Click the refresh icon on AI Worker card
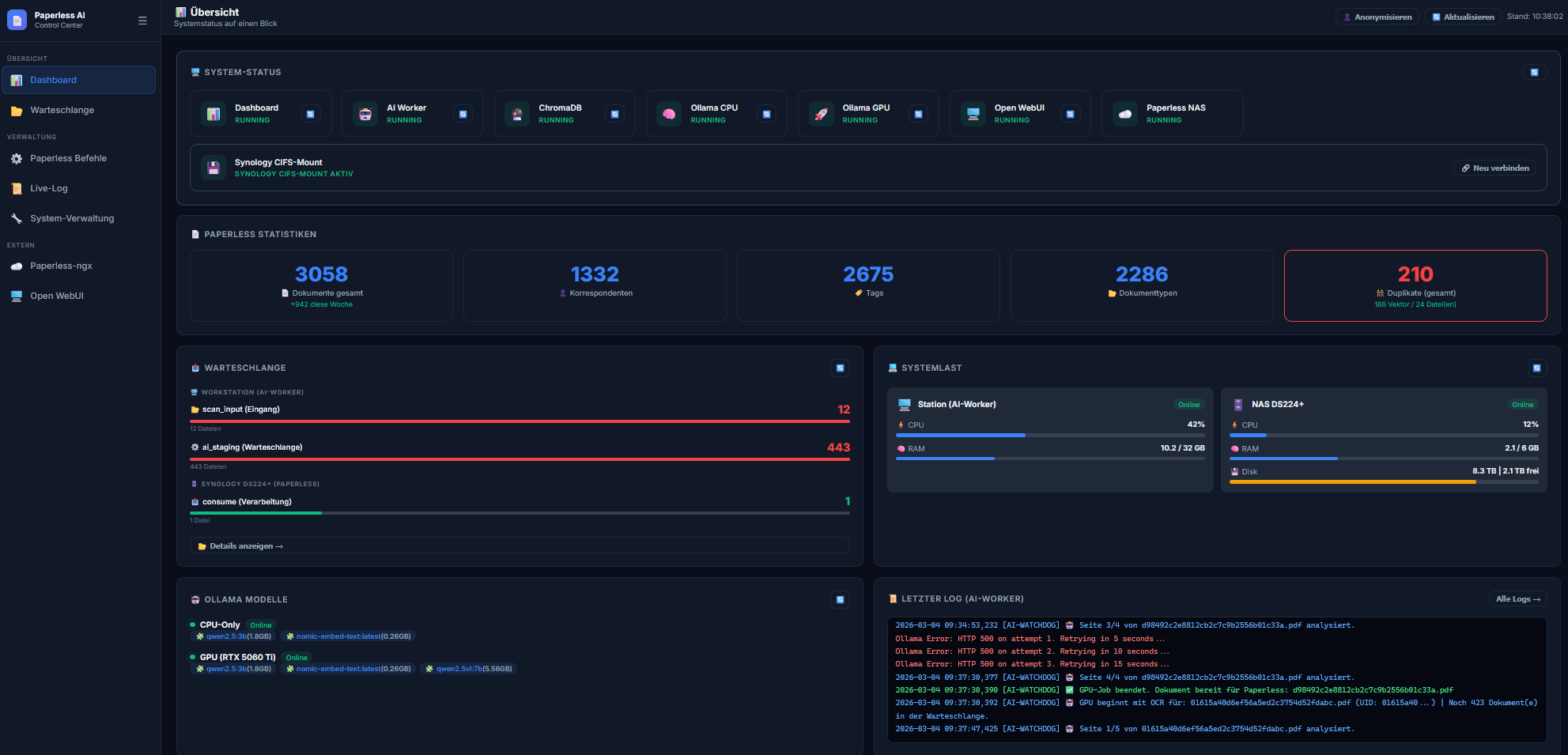The width and height of the screenshot is (1568, 755). tap(463, 114)
